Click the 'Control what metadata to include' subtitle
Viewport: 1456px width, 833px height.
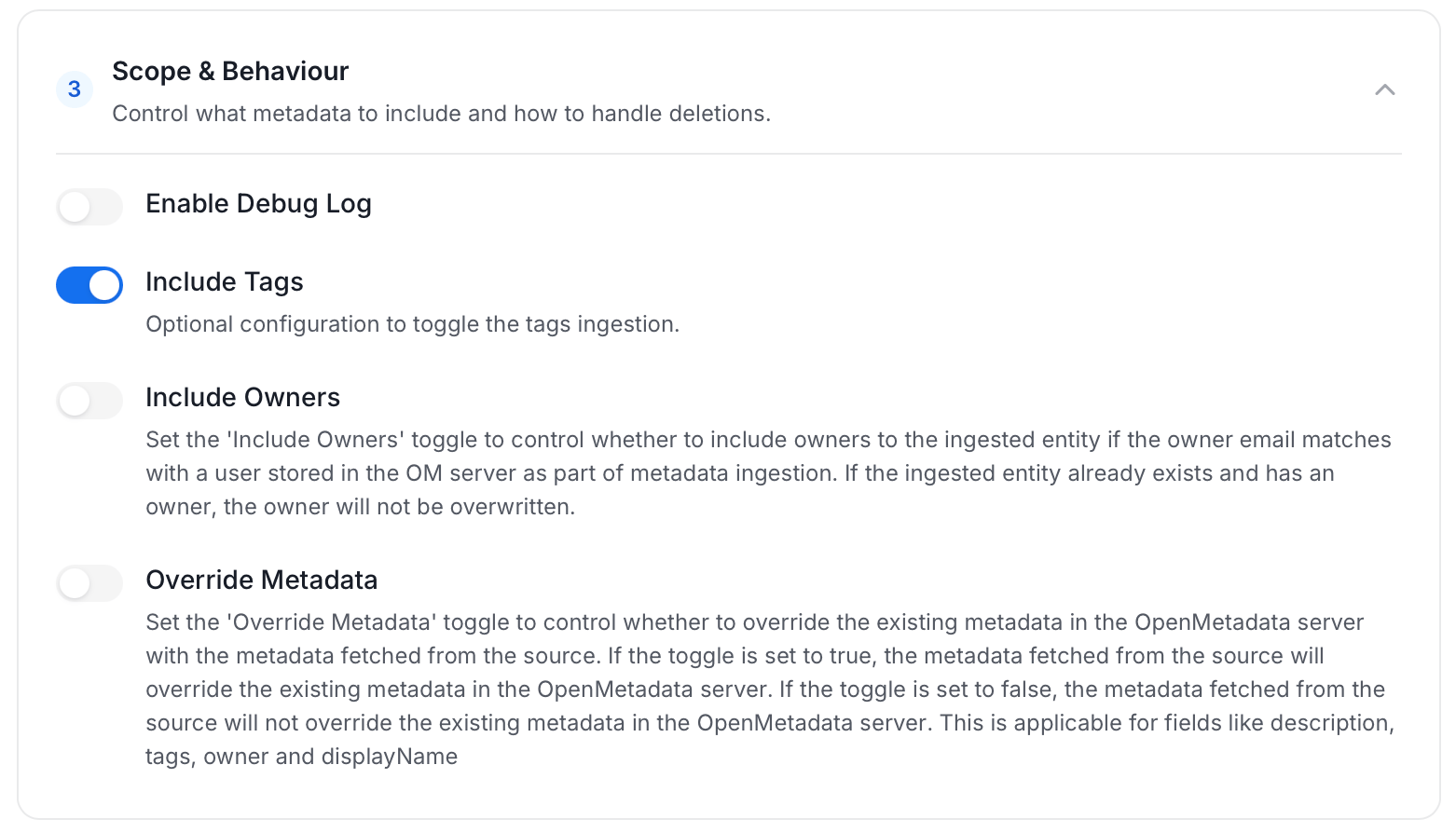pos(441,114)
